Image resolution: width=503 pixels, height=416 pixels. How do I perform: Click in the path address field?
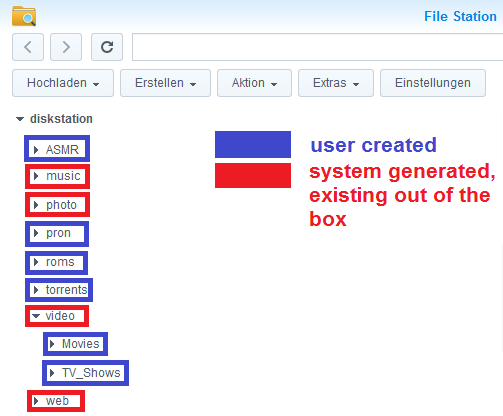(317, 47)
